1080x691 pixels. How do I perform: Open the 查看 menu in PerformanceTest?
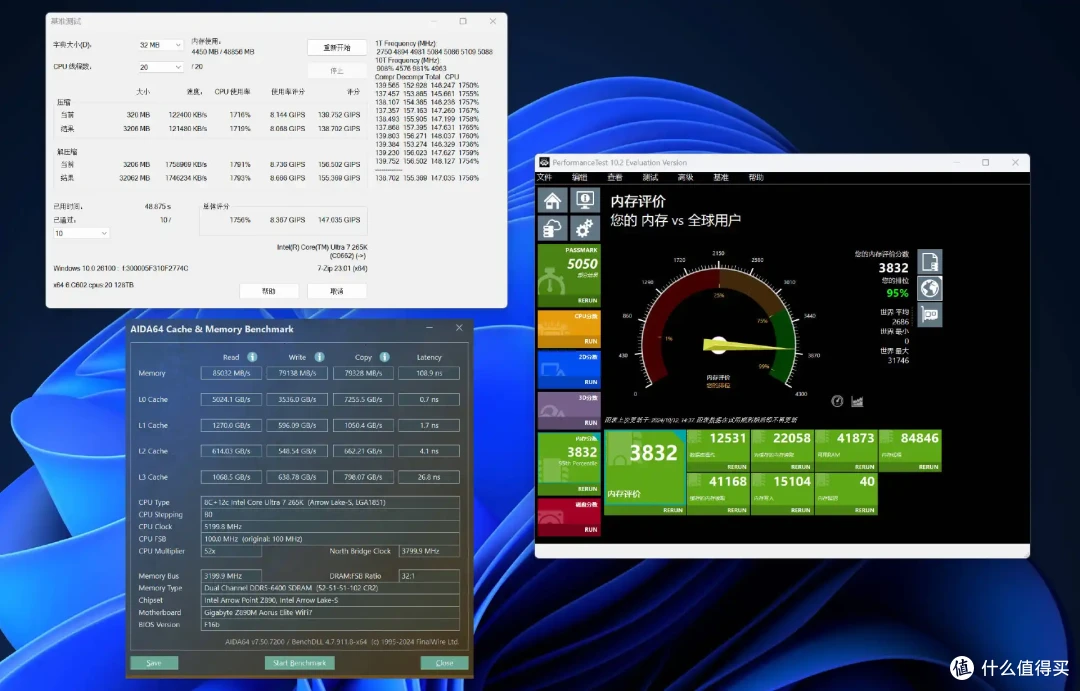pos(615,177)
